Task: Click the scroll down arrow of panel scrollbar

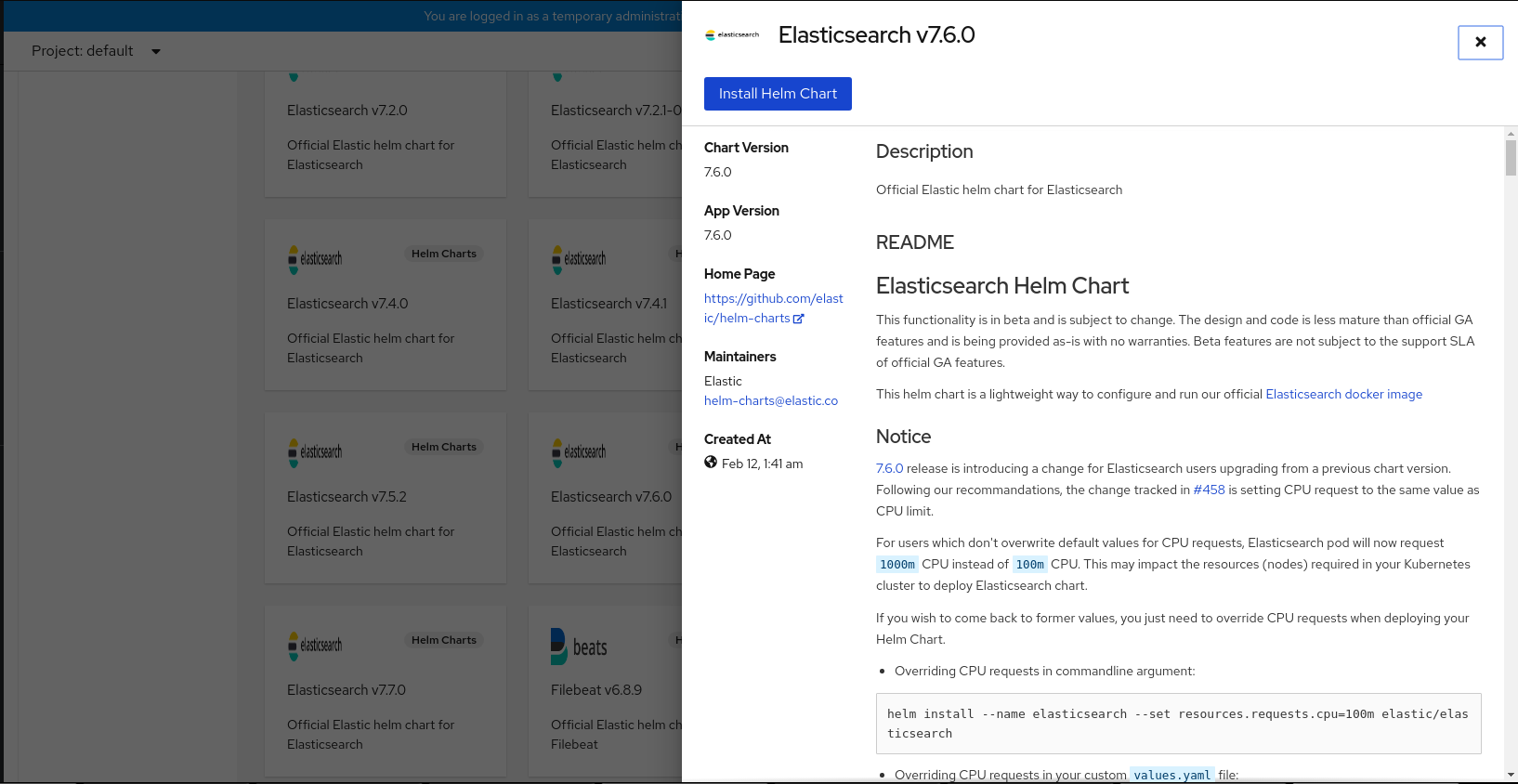Action: pos(1511,775)
